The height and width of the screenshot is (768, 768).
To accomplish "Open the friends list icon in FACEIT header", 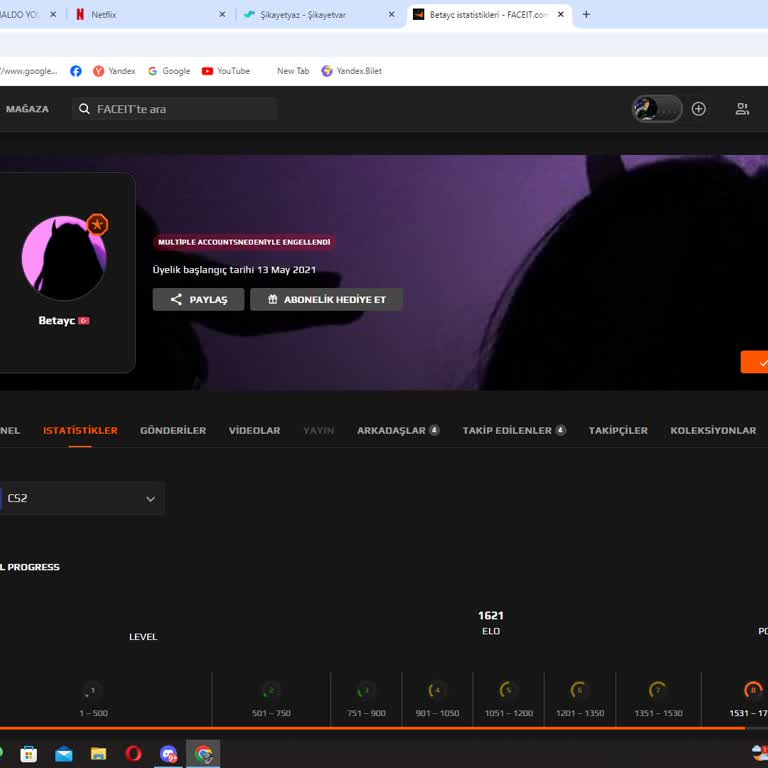I will pyautogui.click(x=742, y=109).
